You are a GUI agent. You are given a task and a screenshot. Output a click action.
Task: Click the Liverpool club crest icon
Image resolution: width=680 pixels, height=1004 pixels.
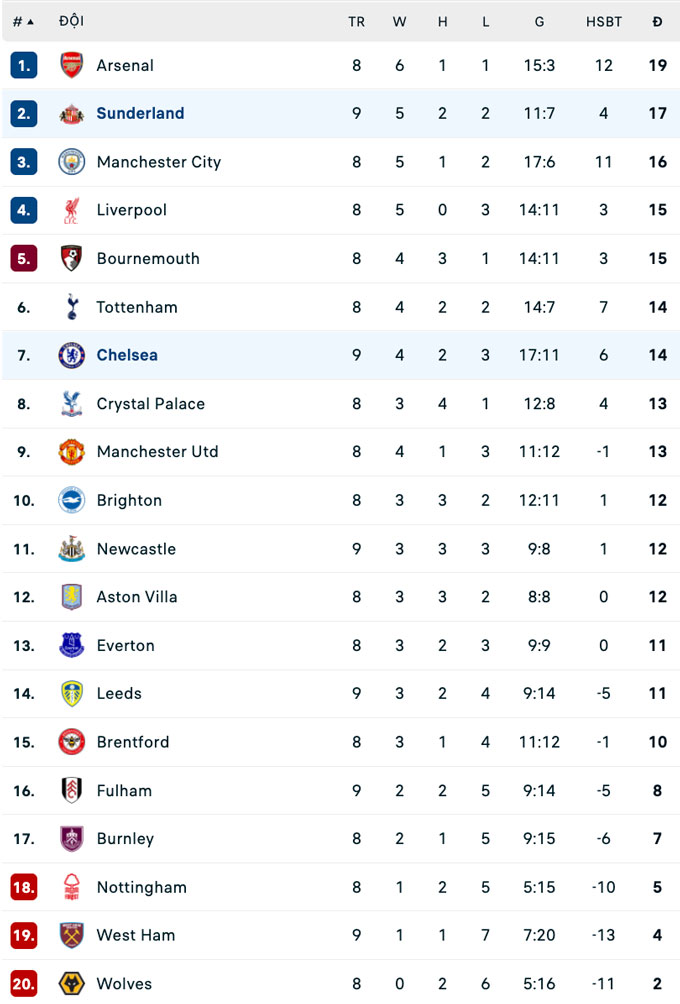pos(72,210)
